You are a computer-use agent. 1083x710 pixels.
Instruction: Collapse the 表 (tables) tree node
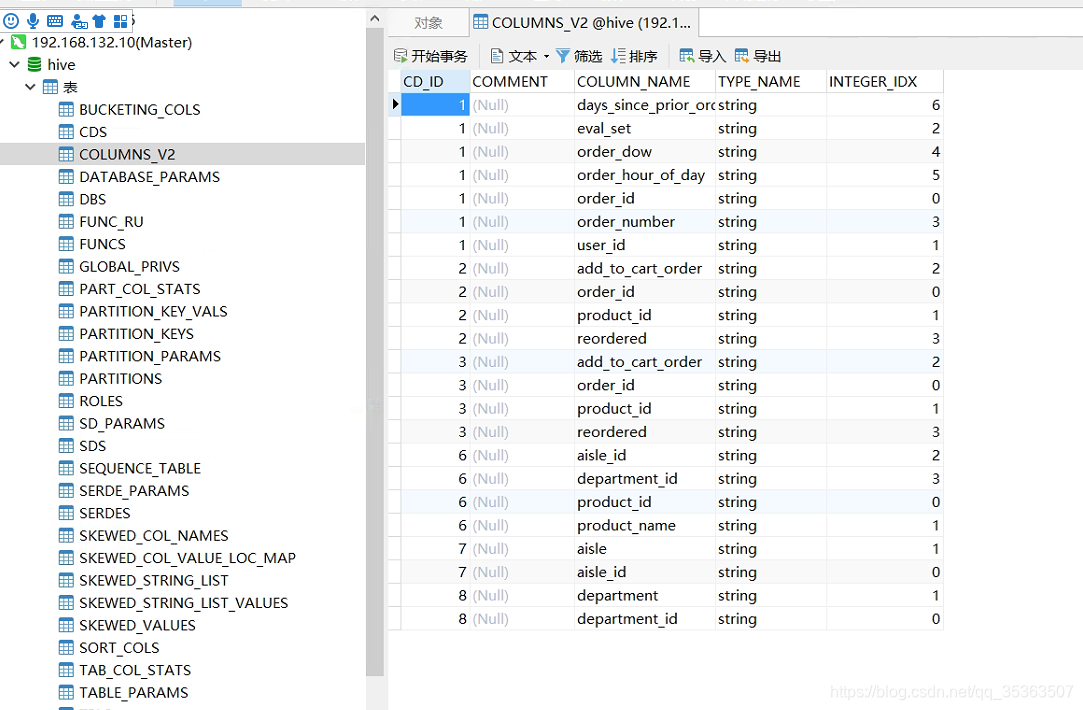29,86
